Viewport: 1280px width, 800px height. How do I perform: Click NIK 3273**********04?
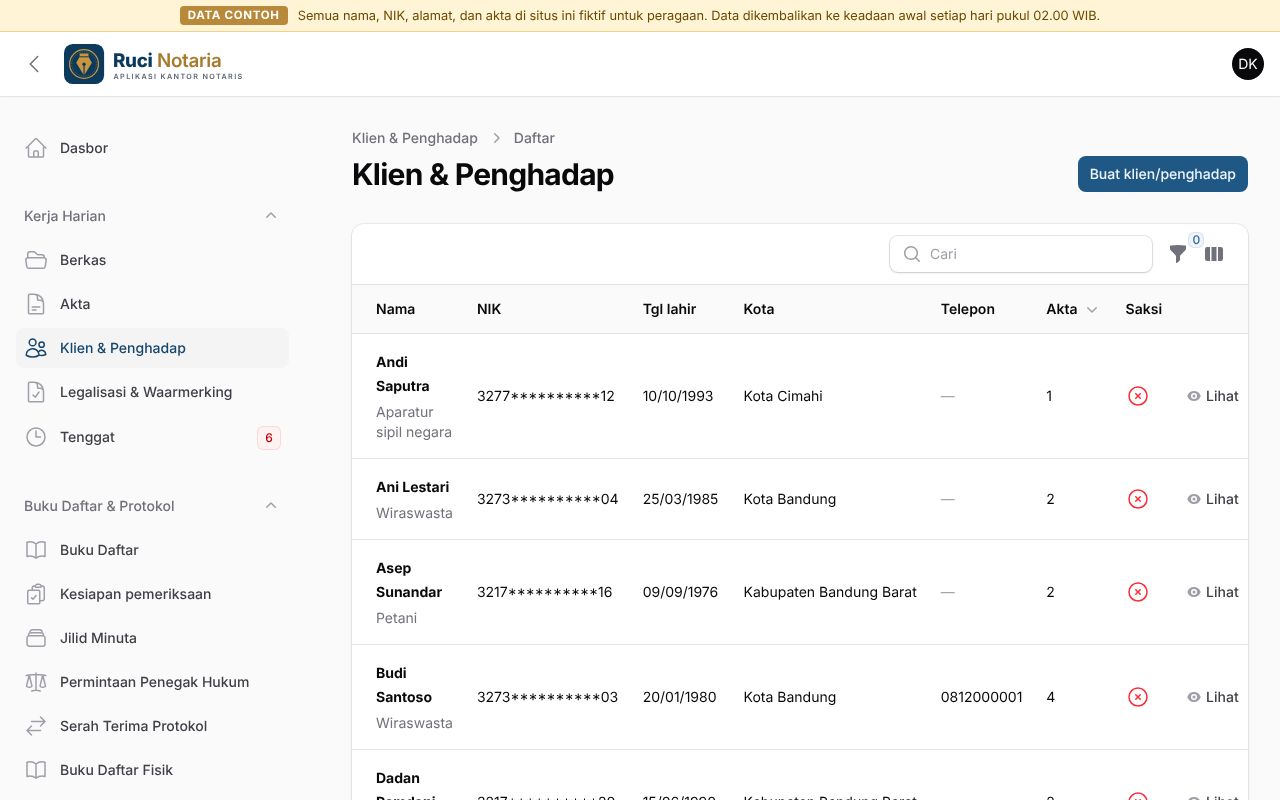[548, 499]
